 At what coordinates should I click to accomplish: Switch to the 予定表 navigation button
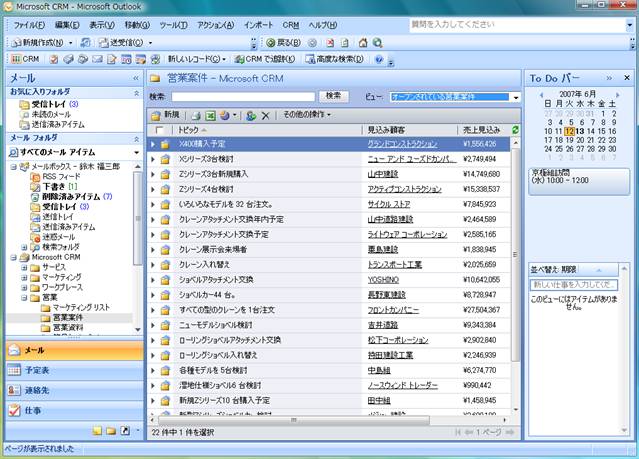pyautogui.click(x=75, y=371)
